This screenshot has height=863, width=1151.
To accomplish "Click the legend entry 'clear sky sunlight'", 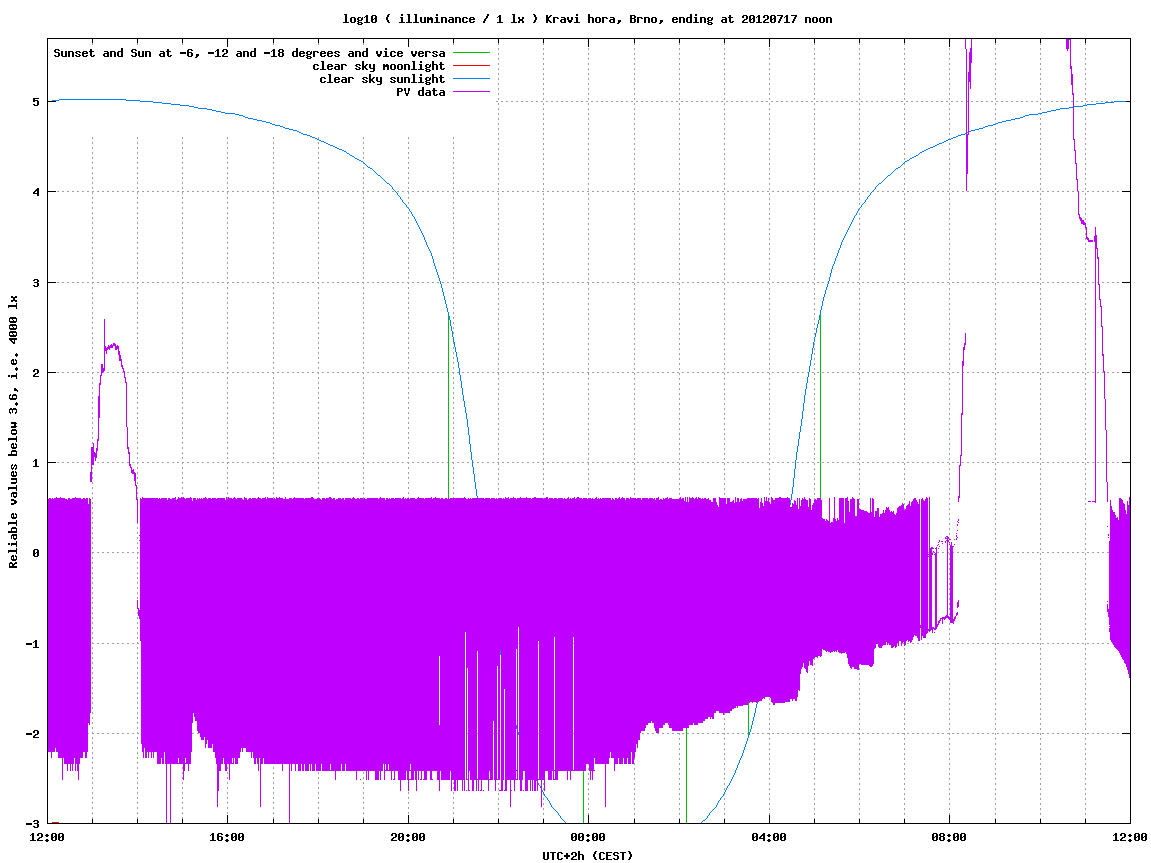I will (x=382, y=79).
